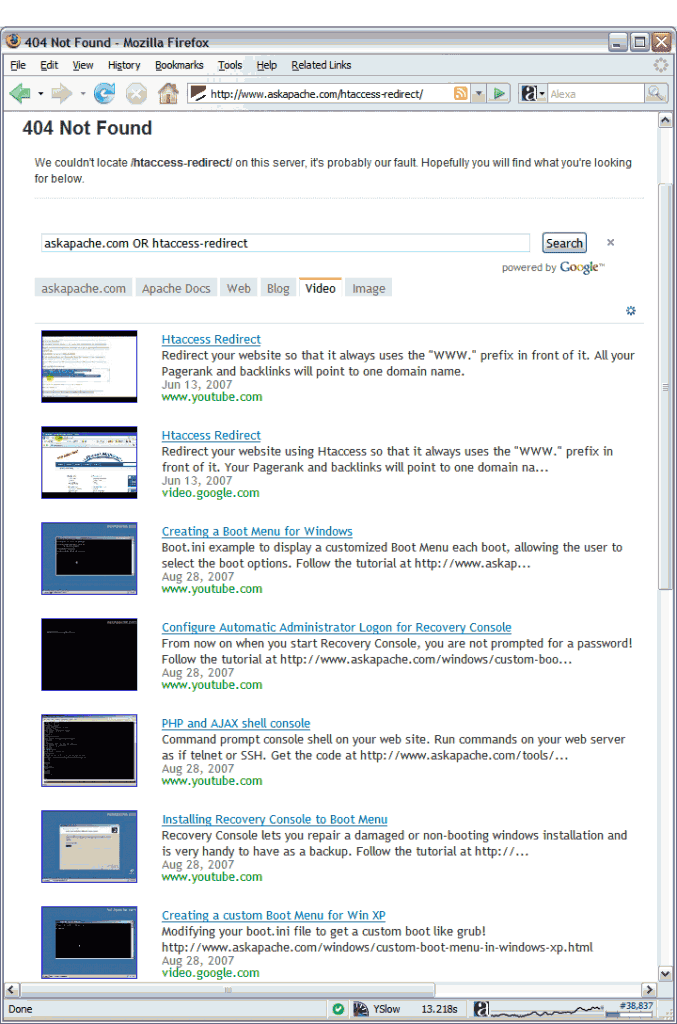Click the Alexa search magnifier icon

656,94
